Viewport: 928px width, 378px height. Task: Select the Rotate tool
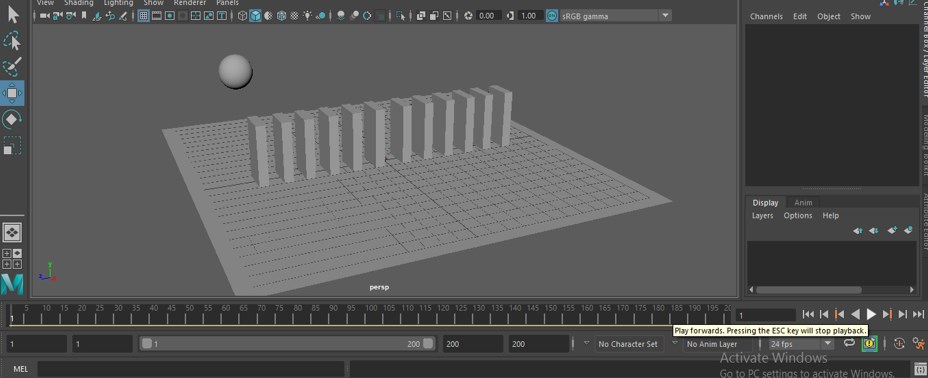pos(12,120)
